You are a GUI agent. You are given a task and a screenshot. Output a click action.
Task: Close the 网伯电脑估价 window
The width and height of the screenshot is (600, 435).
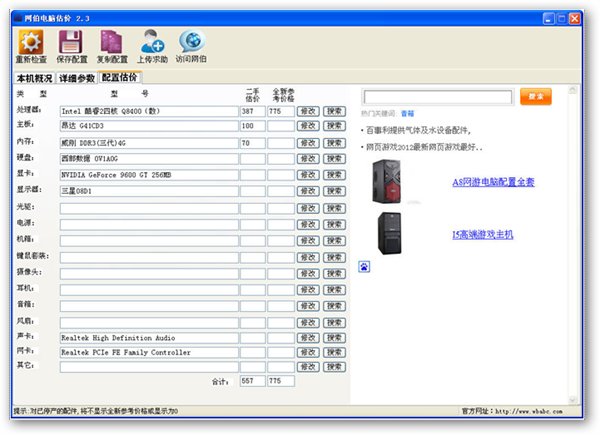pyautogui.click(x=574, y=18)
